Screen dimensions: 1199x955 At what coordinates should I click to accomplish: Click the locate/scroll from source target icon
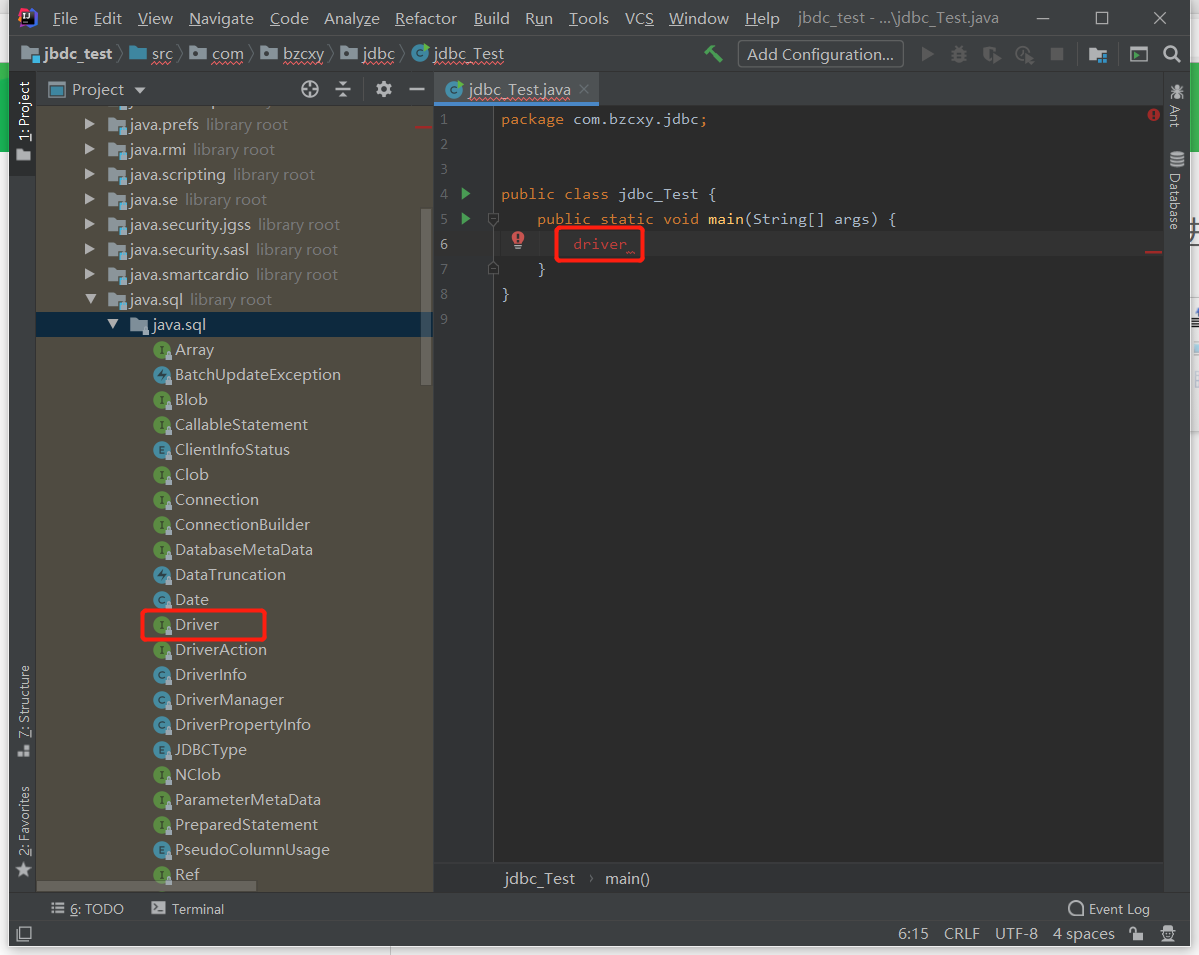click(310, 89)
